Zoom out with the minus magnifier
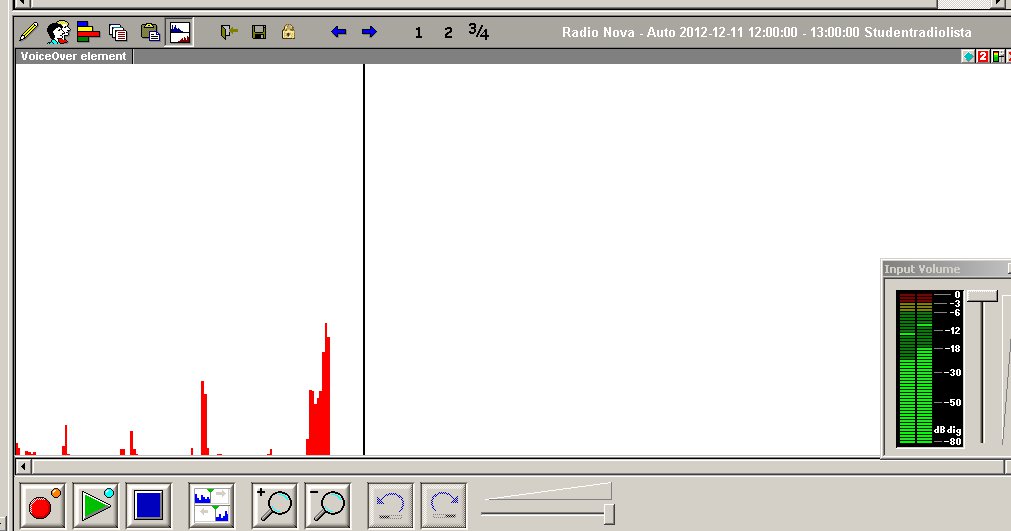This screenshot has height=531, width=1011. [328, 505]
